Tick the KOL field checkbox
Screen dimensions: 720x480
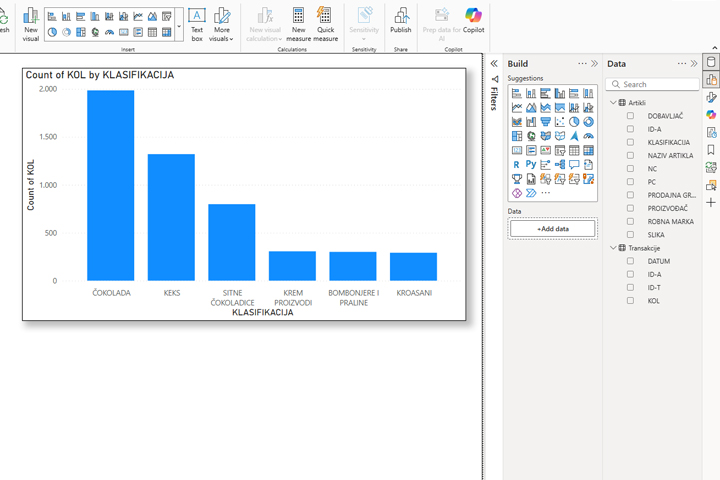pyautogui.click(x=630, y=300)
